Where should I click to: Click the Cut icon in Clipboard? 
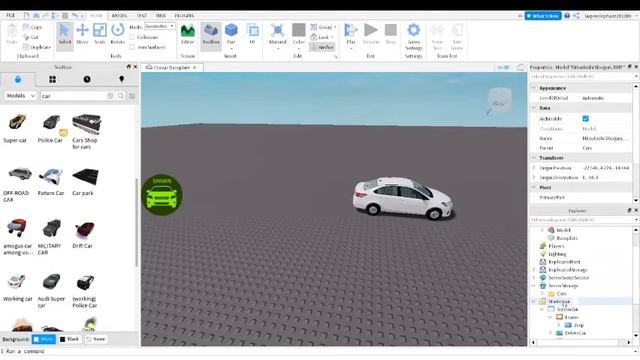click(x=27, y=37)
